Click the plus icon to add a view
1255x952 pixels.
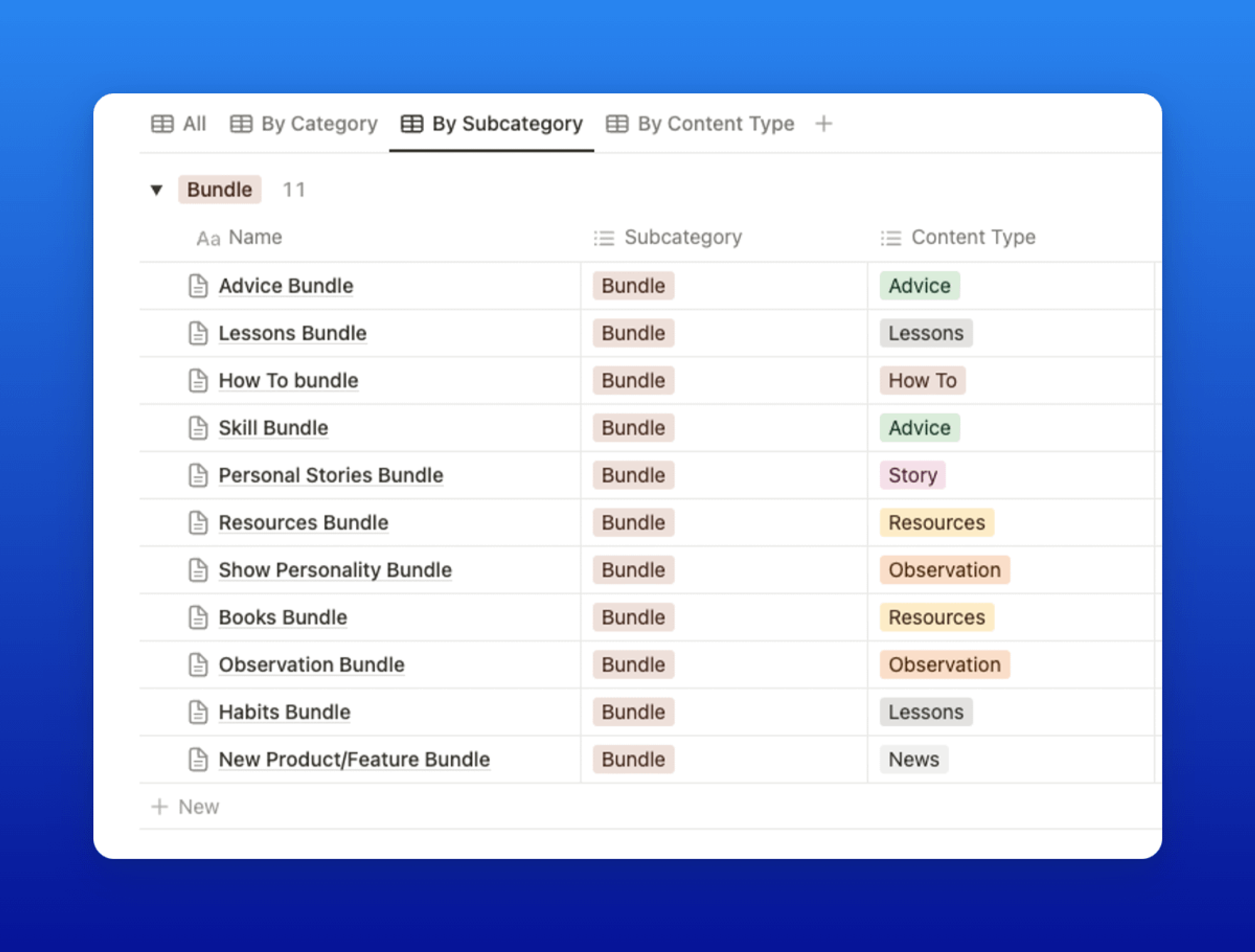click(823, 124)
